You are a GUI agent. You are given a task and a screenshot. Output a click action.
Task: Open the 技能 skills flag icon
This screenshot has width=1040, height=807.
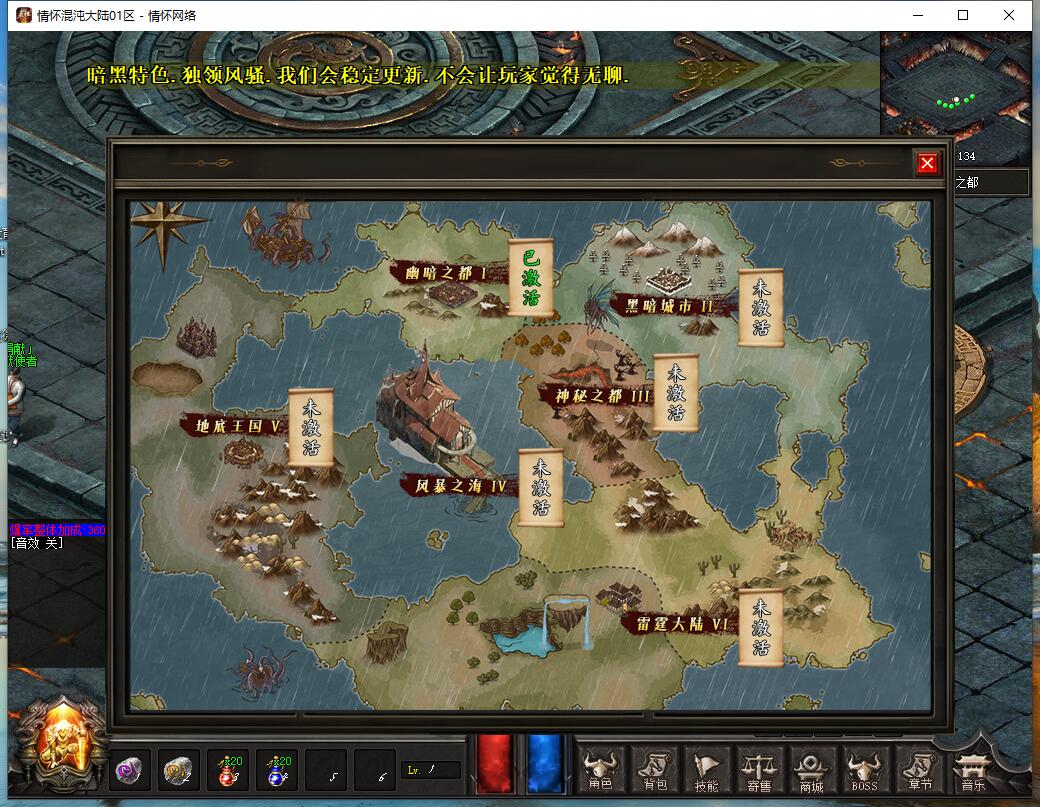[706, 770]
